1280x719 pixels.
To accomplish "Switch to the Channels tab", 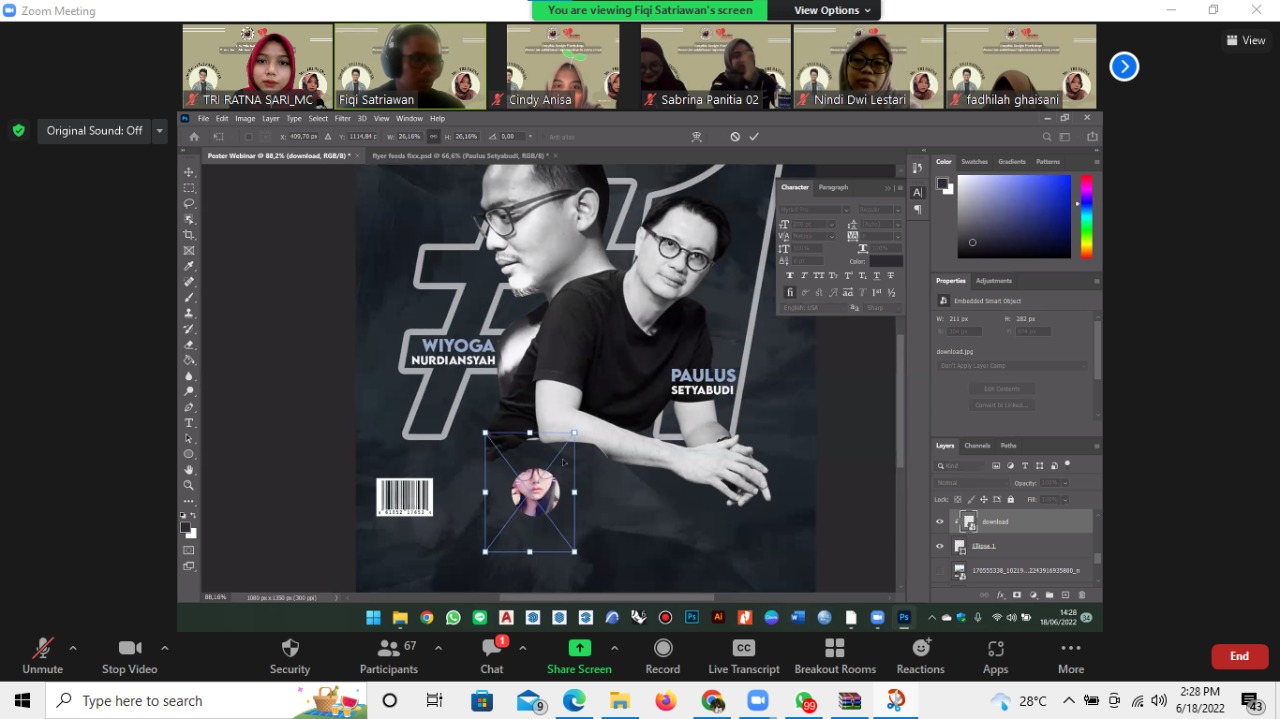I will pos(977,446).
